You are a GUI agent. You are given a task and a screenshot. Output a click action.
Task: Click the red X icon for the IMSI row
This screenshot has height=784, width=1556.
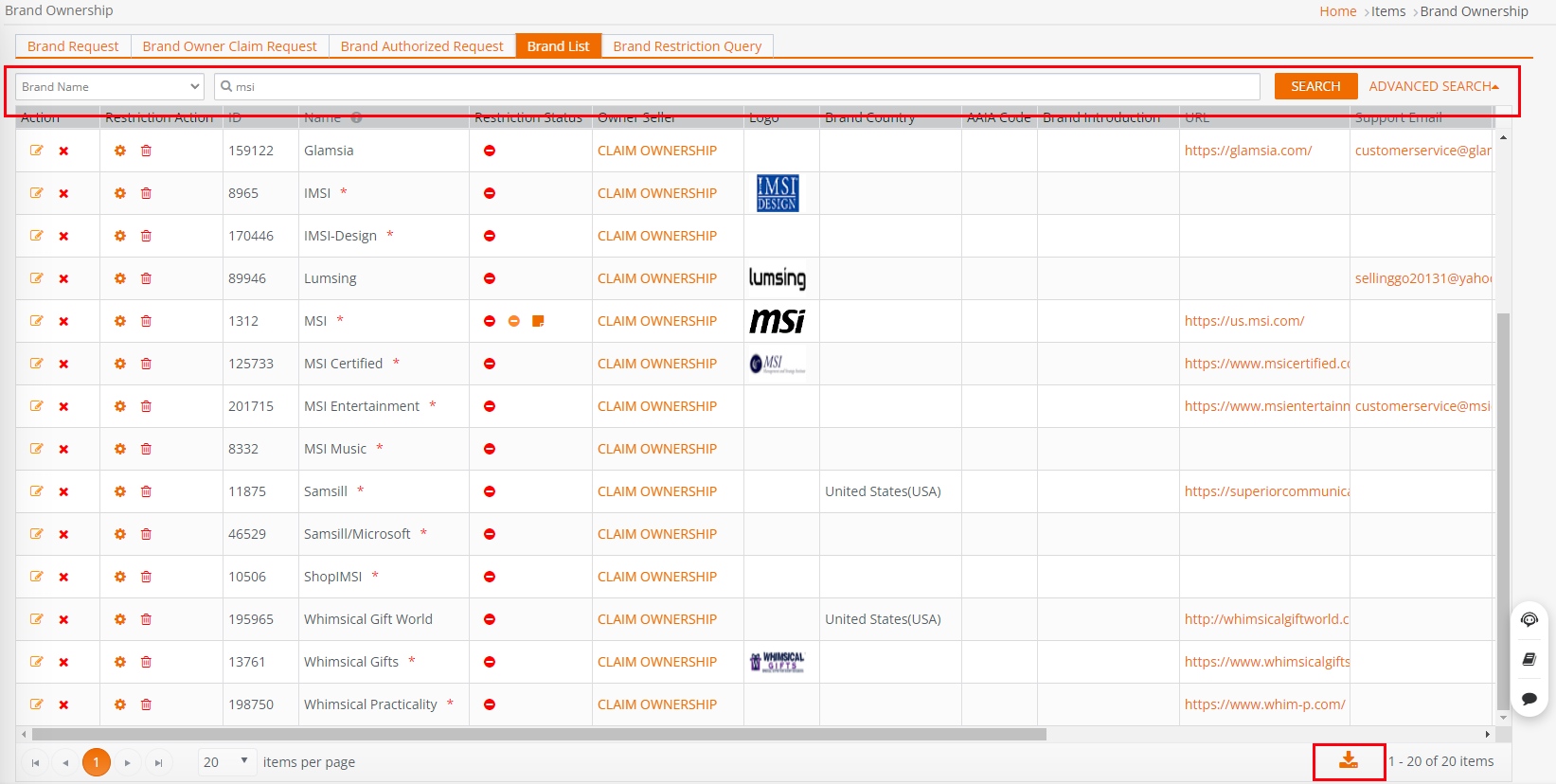tap(63, 193)
